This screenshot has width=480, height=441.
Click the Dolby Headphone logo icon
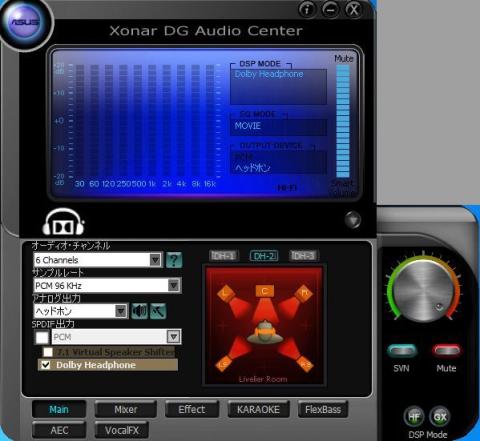pos(63,223)
